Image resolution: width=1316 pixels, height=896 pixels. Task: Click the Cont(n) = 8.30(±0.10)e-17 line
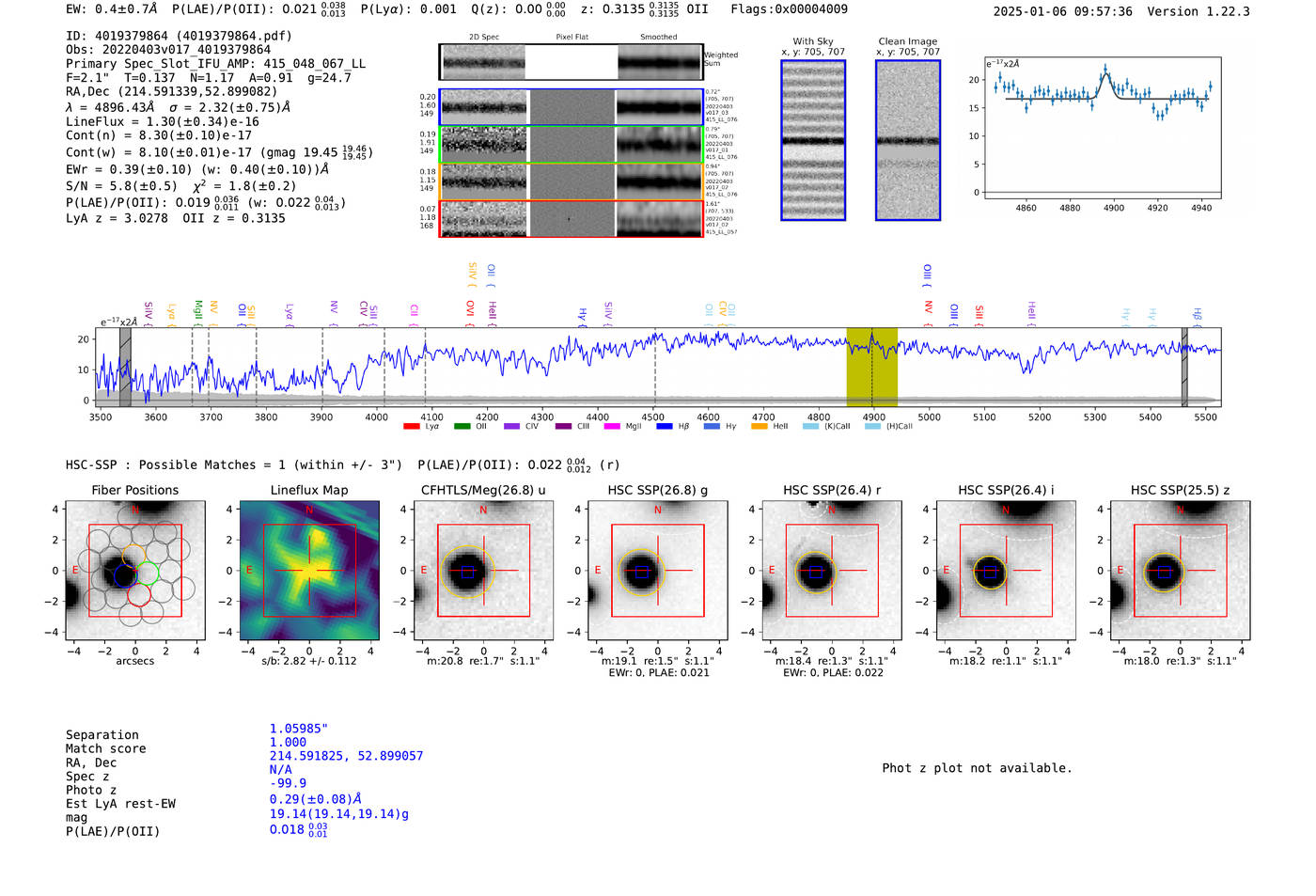click(x=159, y=135)
